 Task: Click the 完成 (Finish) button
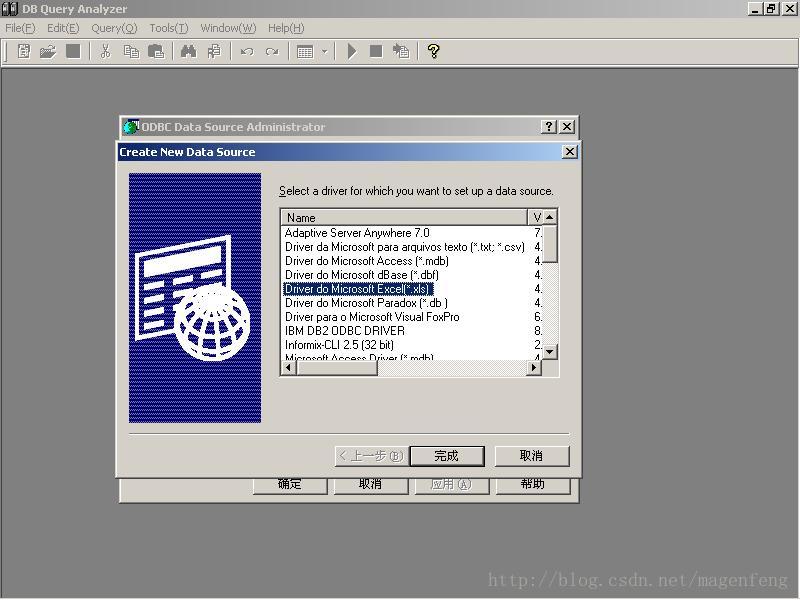447,456
